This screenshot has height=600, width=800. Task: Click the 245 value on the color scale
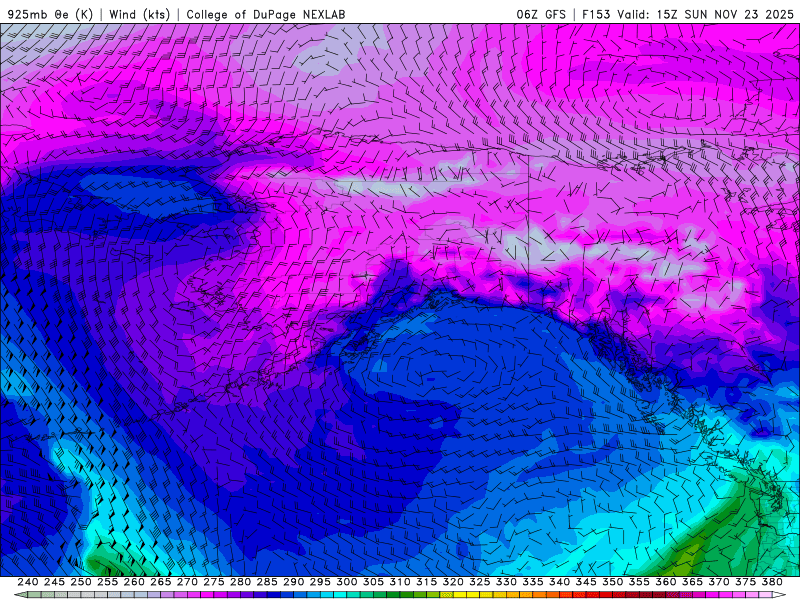pos(54,582)
